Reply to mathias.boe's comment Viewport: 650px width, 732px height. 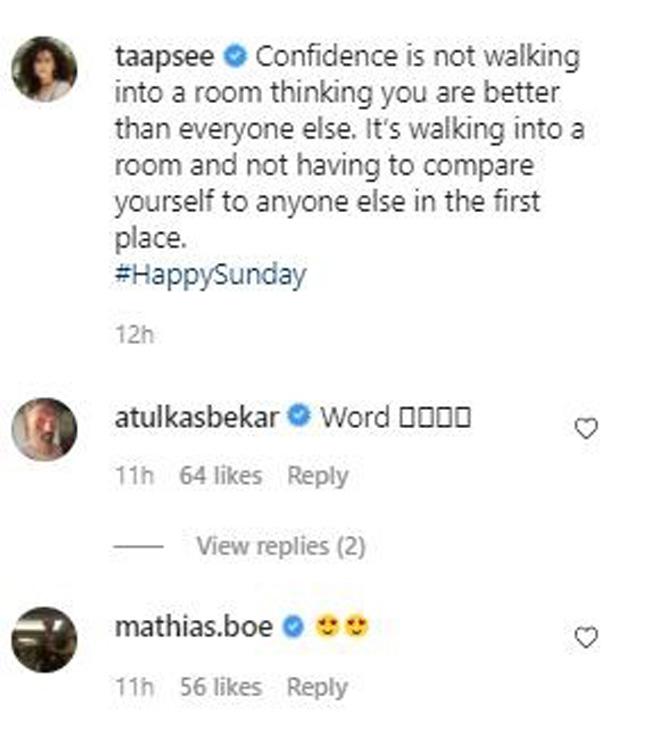[317, 687]
